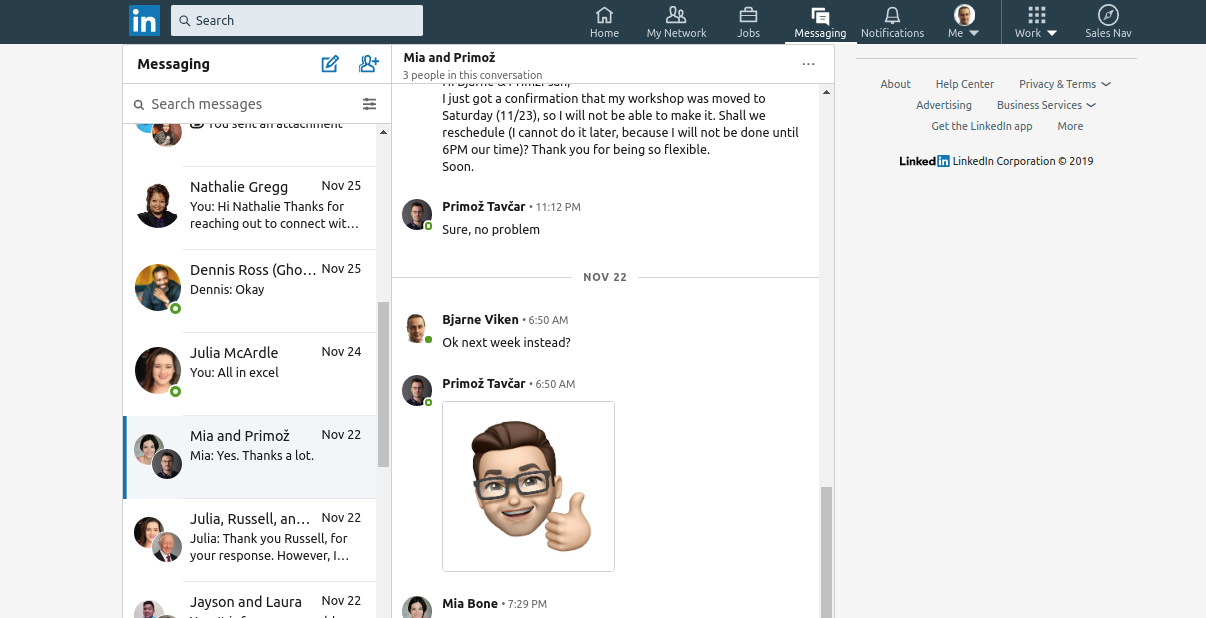The height and width of the screenshot is (618, 1206).
Task: Click Dennis Ross's profile photo
Action: pos(157,287)
